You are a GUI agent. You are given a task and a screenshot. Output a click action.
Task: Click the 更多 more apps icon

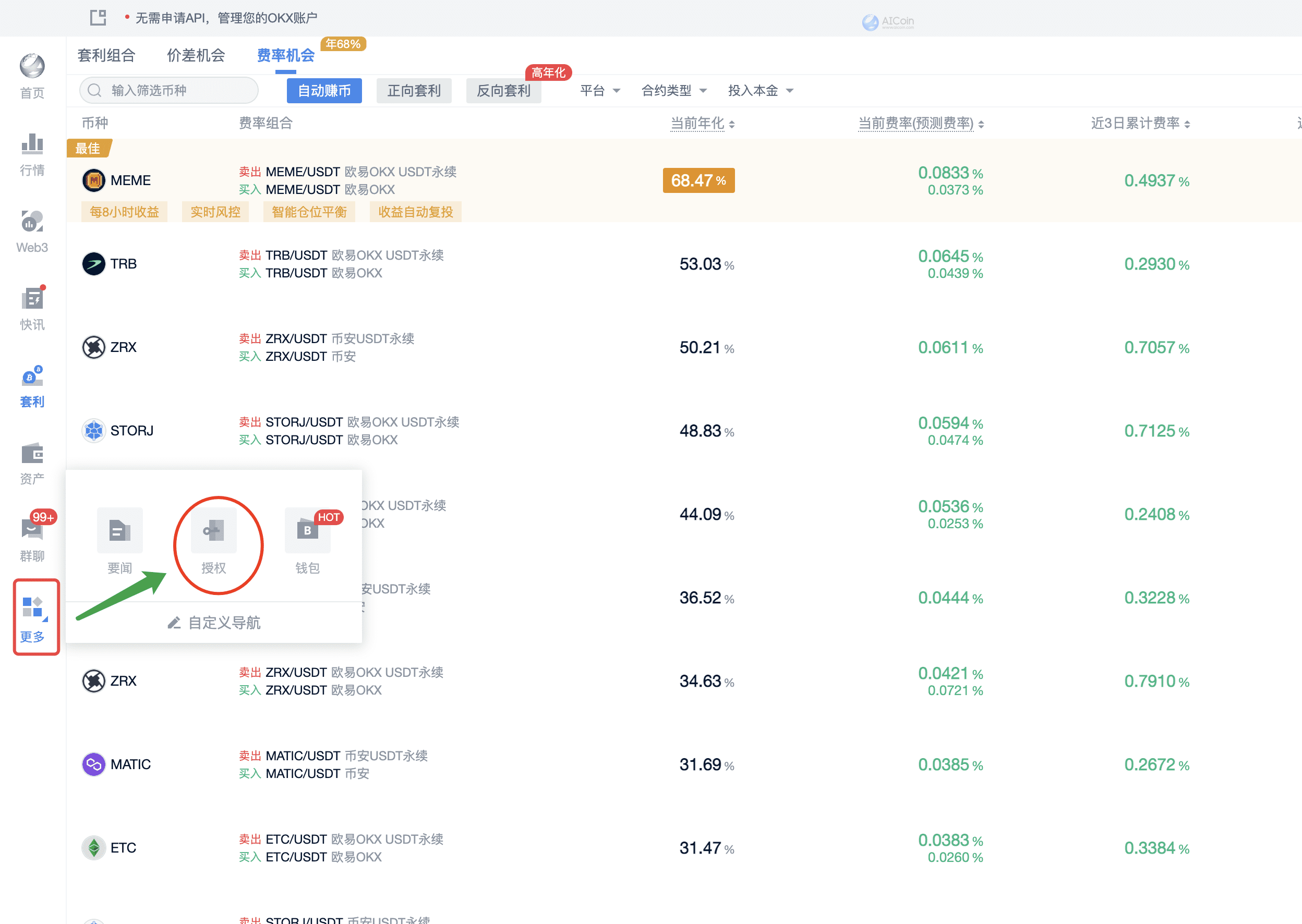tap(33, 607)
